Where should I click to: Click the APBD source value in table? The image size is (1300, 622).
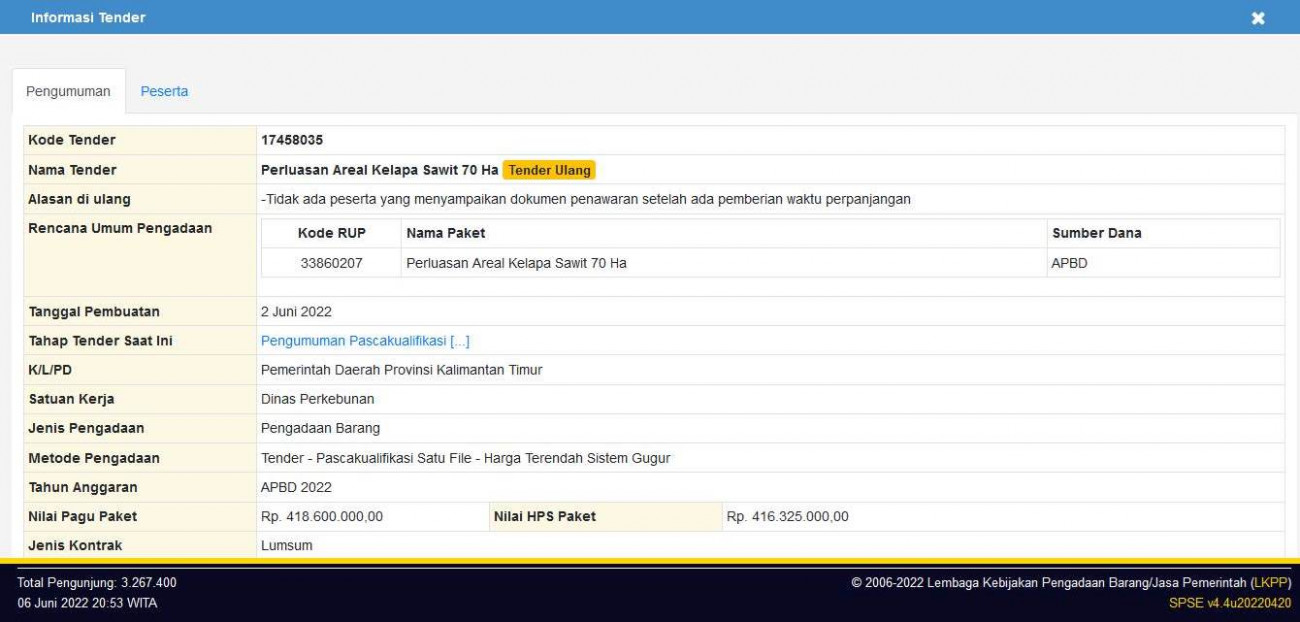1069,263
